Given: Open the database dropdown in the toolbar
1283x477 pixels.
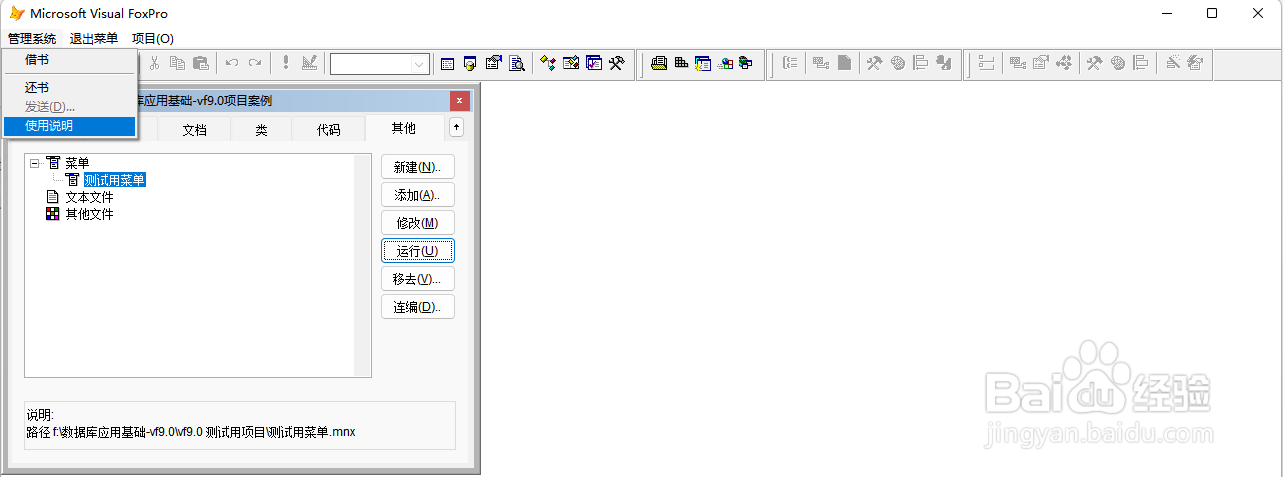Looking at the screenshot, I should [419, 64].
